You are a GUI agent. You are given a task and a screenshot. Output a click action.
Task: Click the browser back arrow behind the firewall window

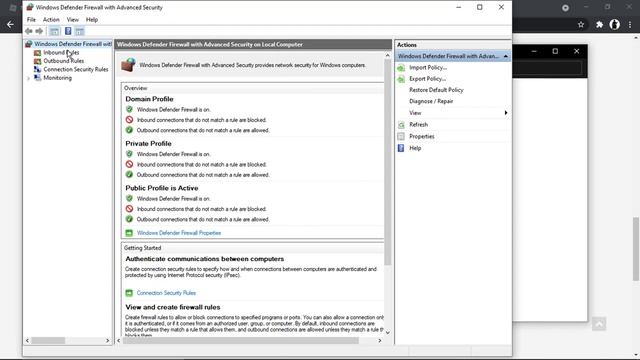(x=10, y=25)
